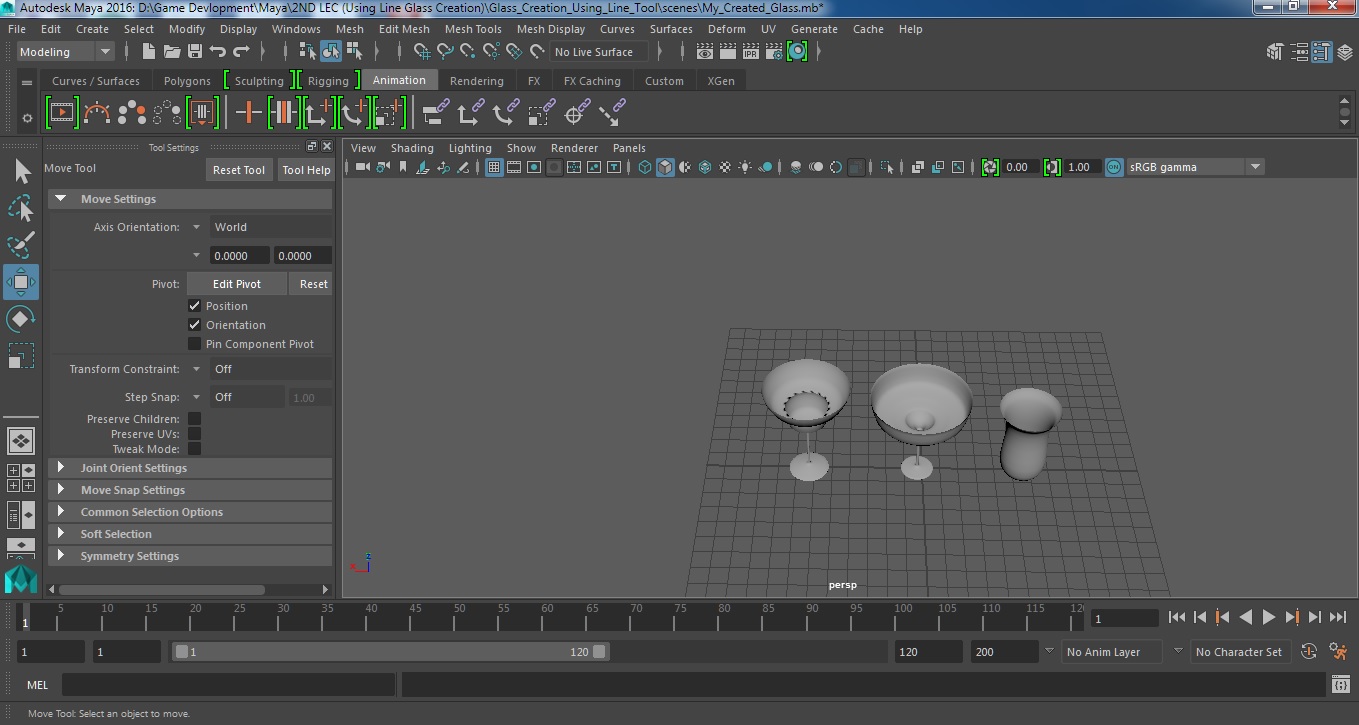Screen dimensions: 1359x725
Task: Click the New Scene icon
Action: click(x=148, y=51)
